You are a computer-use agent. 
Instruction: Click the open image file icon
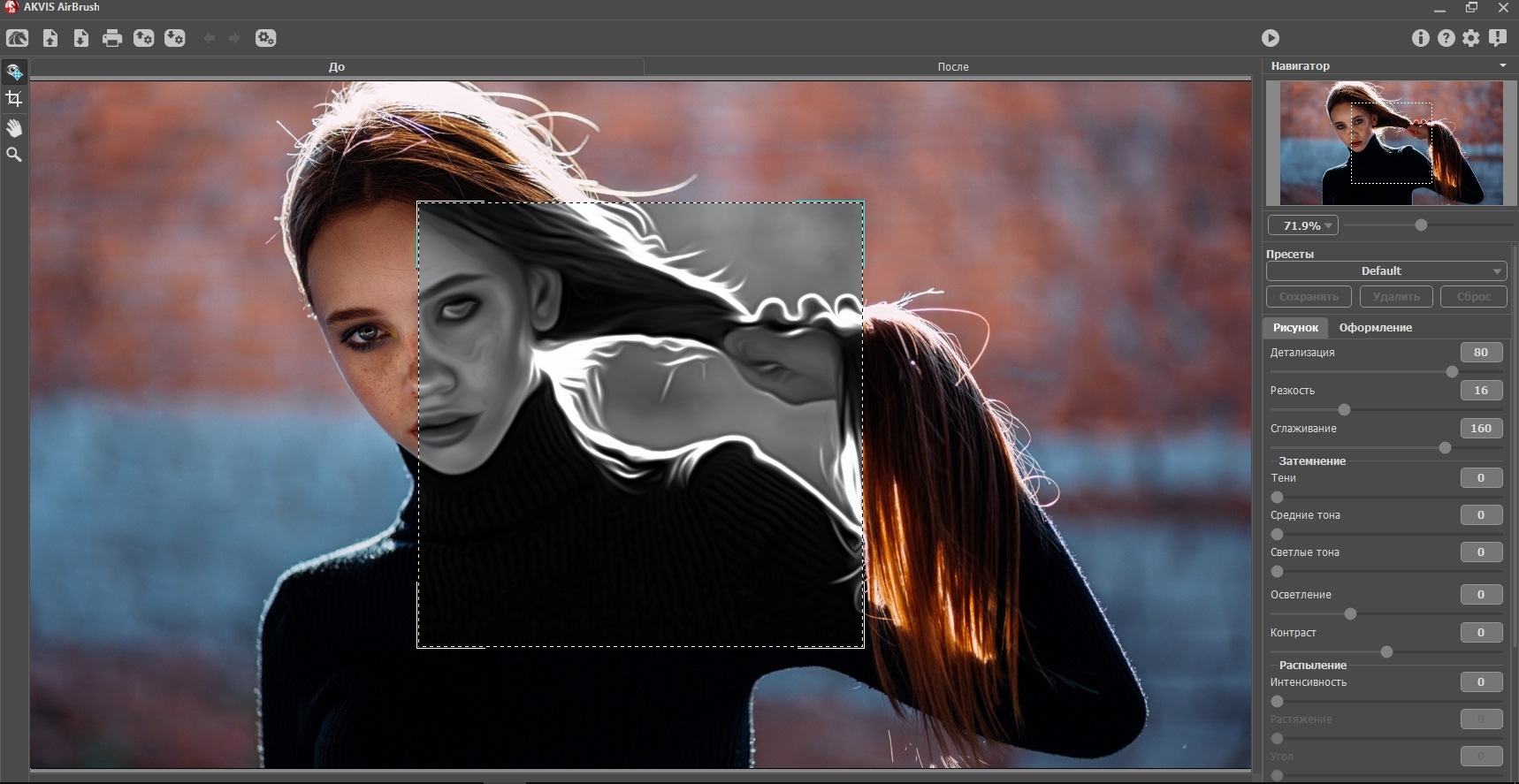[x=50, y=38]
